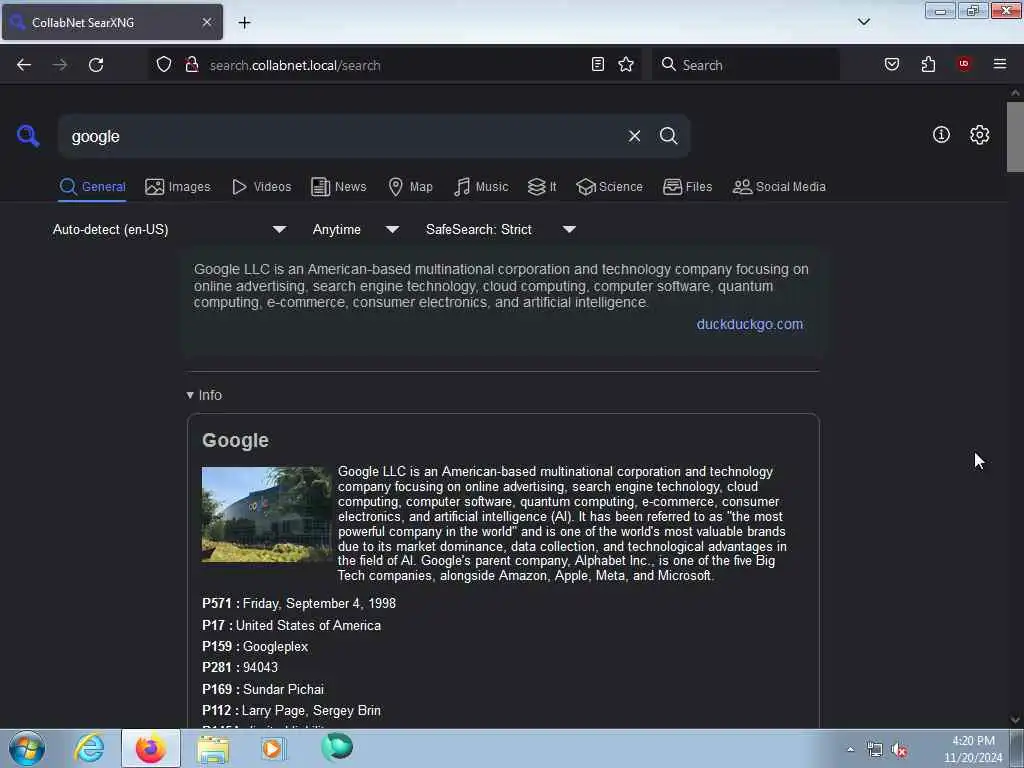Screen dimensions: 1024x768
Task: Clear the google search query
Action: coord(634,136)
